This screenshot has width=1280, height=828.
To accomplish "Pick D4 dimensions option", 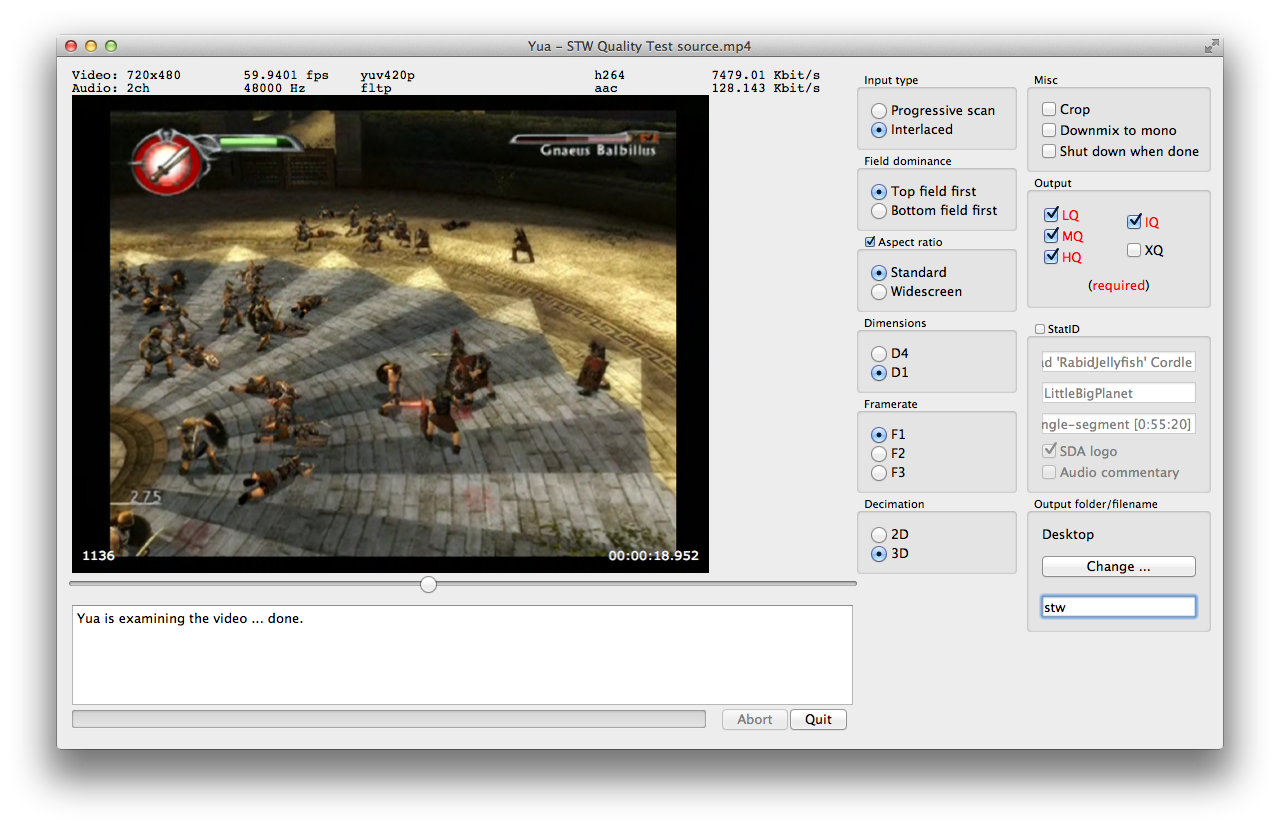I will coord(879,354).
